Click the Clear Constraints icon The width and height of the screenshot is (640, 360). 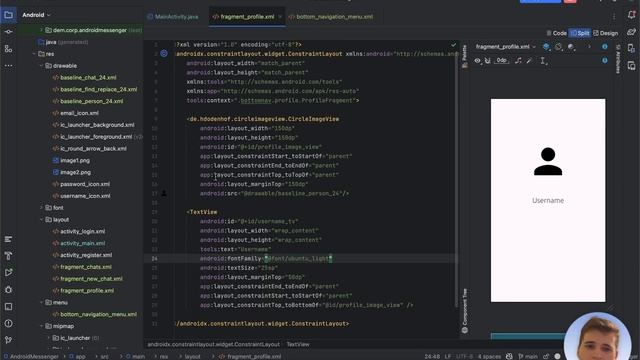(x=518, y=61)
